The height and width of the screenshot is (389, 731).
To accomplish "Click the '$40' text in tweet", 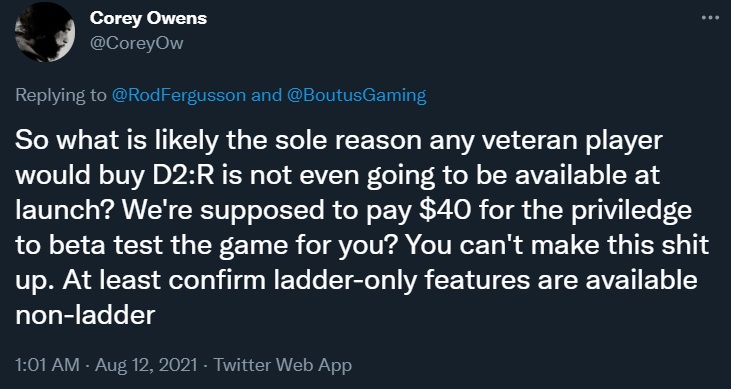I will click(444, 211).
